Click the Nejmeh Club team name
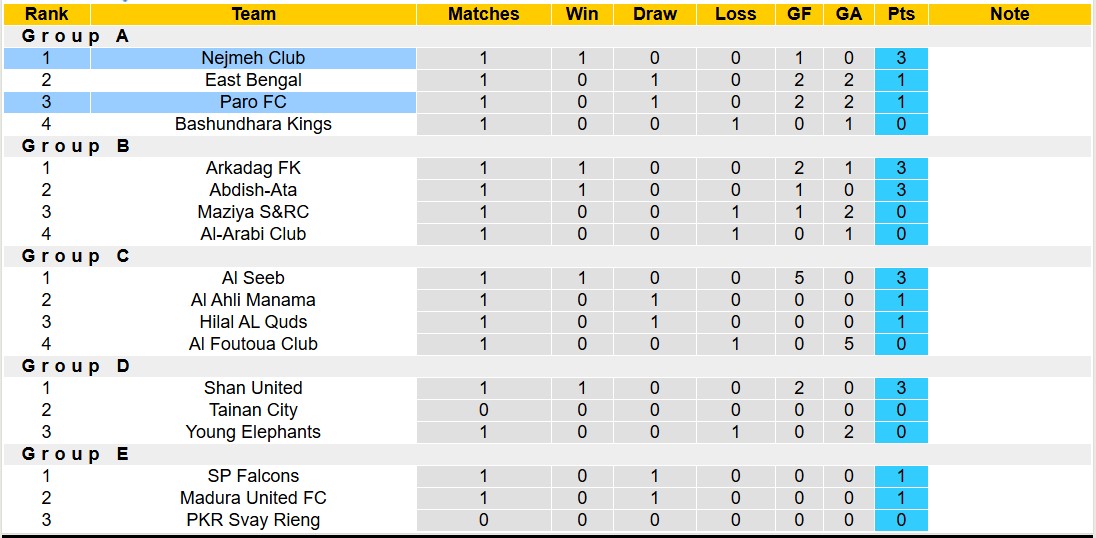 pyautogui.click(x=253, y=58)
